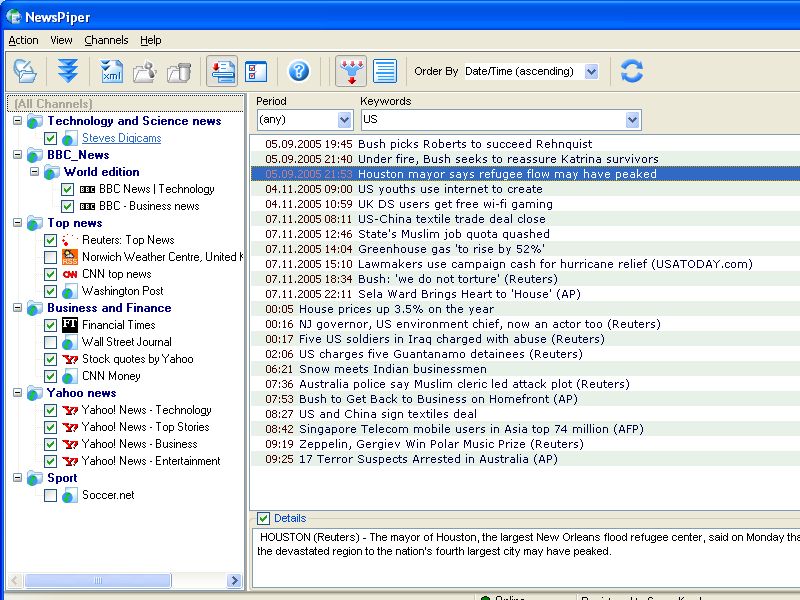Click the globe icon next to Washington Post
This screenshot has width=800, height=600.
(x=70, y=291)
